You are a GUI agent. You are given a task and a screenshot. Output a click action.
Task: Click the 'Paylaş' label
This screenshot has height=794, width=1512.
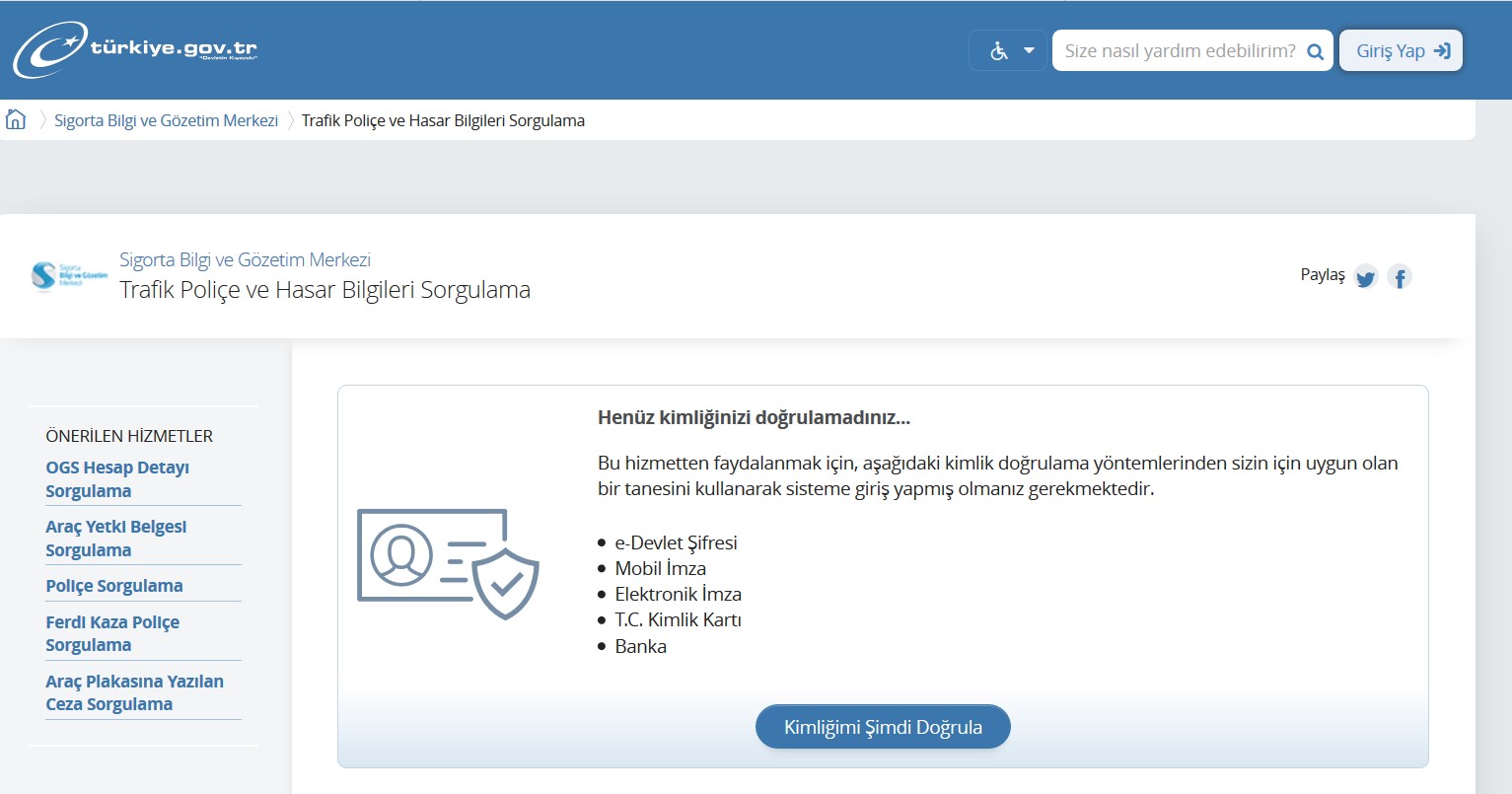coord(1323,275)
